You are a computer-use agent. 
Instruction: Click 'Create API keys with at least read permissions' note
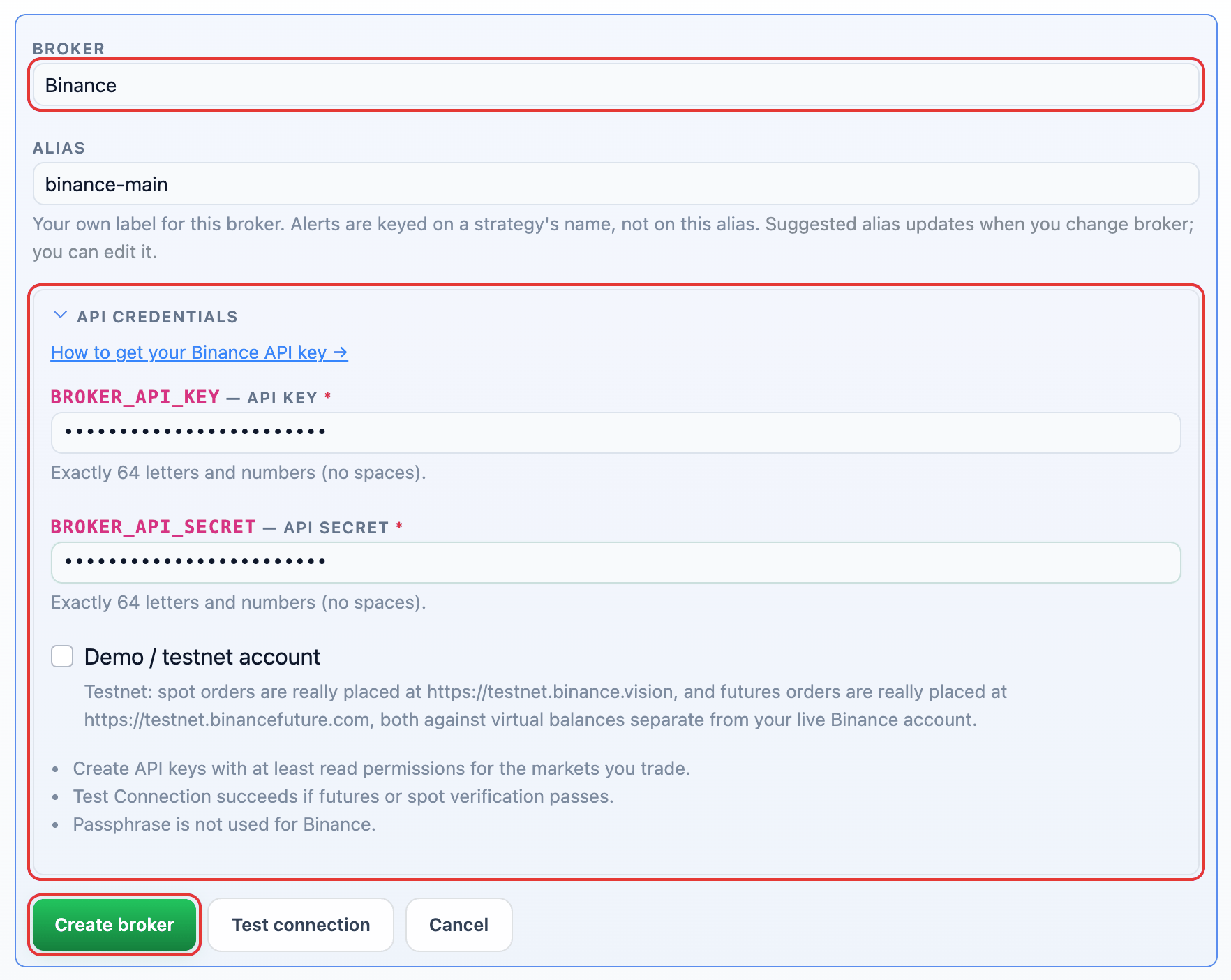click(x=382, y=769)
